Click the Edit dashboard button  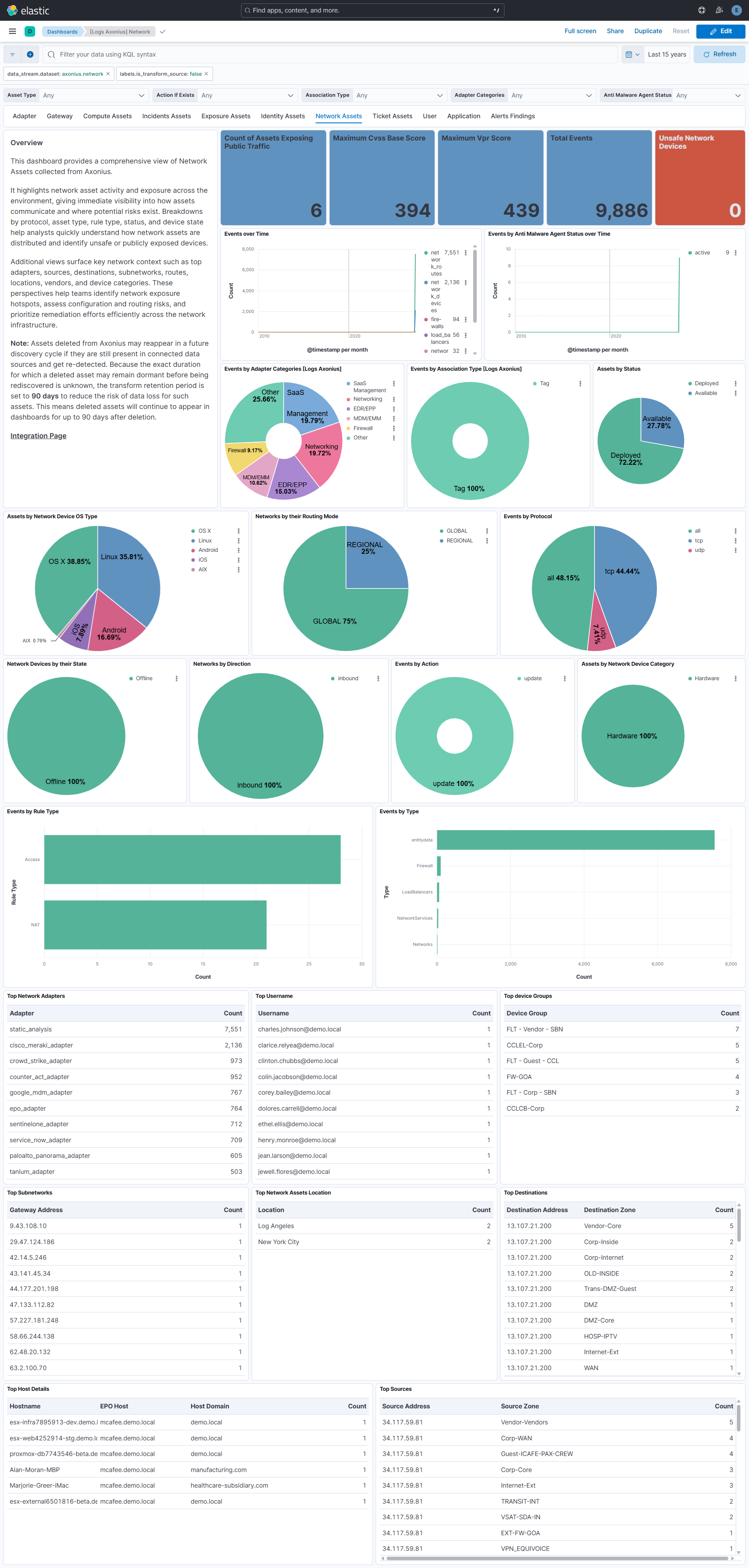click(x=721, y=31)
